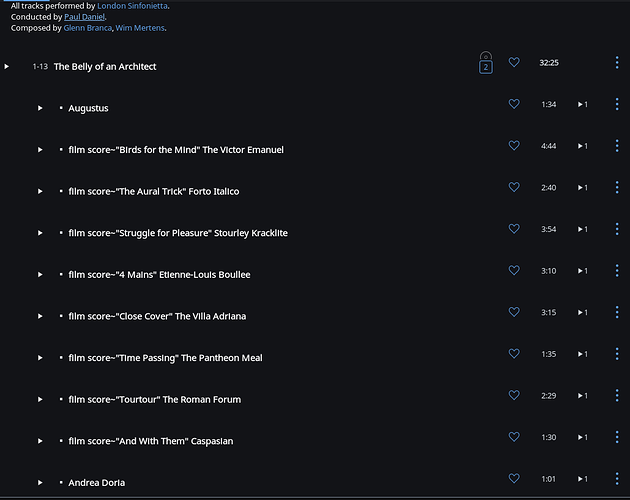630x500 pixels.
Task: Open the Paul Daniel conductor link
Action: click(x=84, y=17)
